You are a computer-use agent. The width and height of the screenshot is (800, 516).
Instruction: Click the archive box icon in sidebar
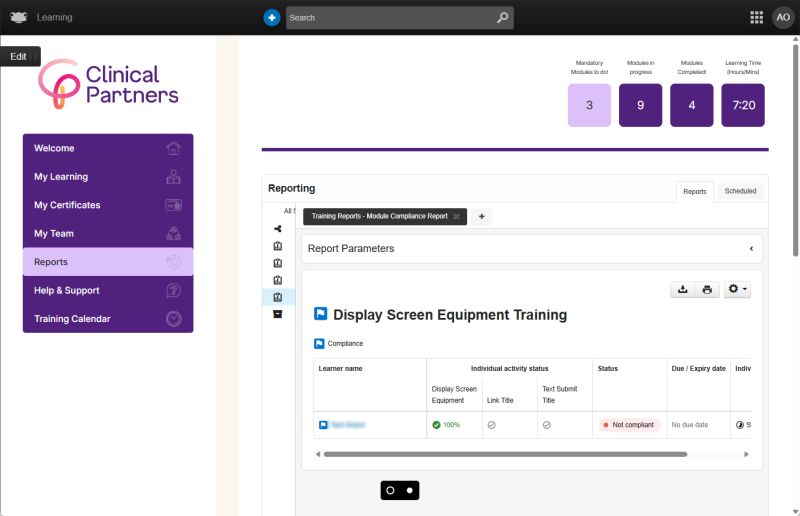[x=277, y=314]
